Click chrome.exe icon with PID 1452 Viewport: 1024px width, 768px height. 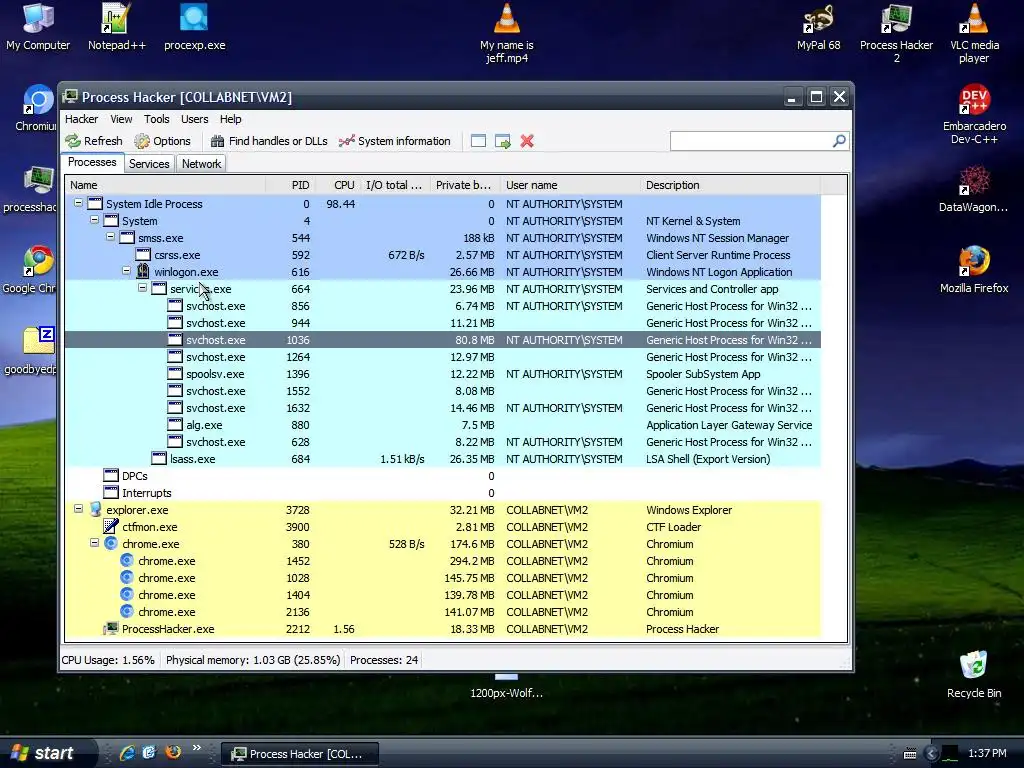coord(127,560)
